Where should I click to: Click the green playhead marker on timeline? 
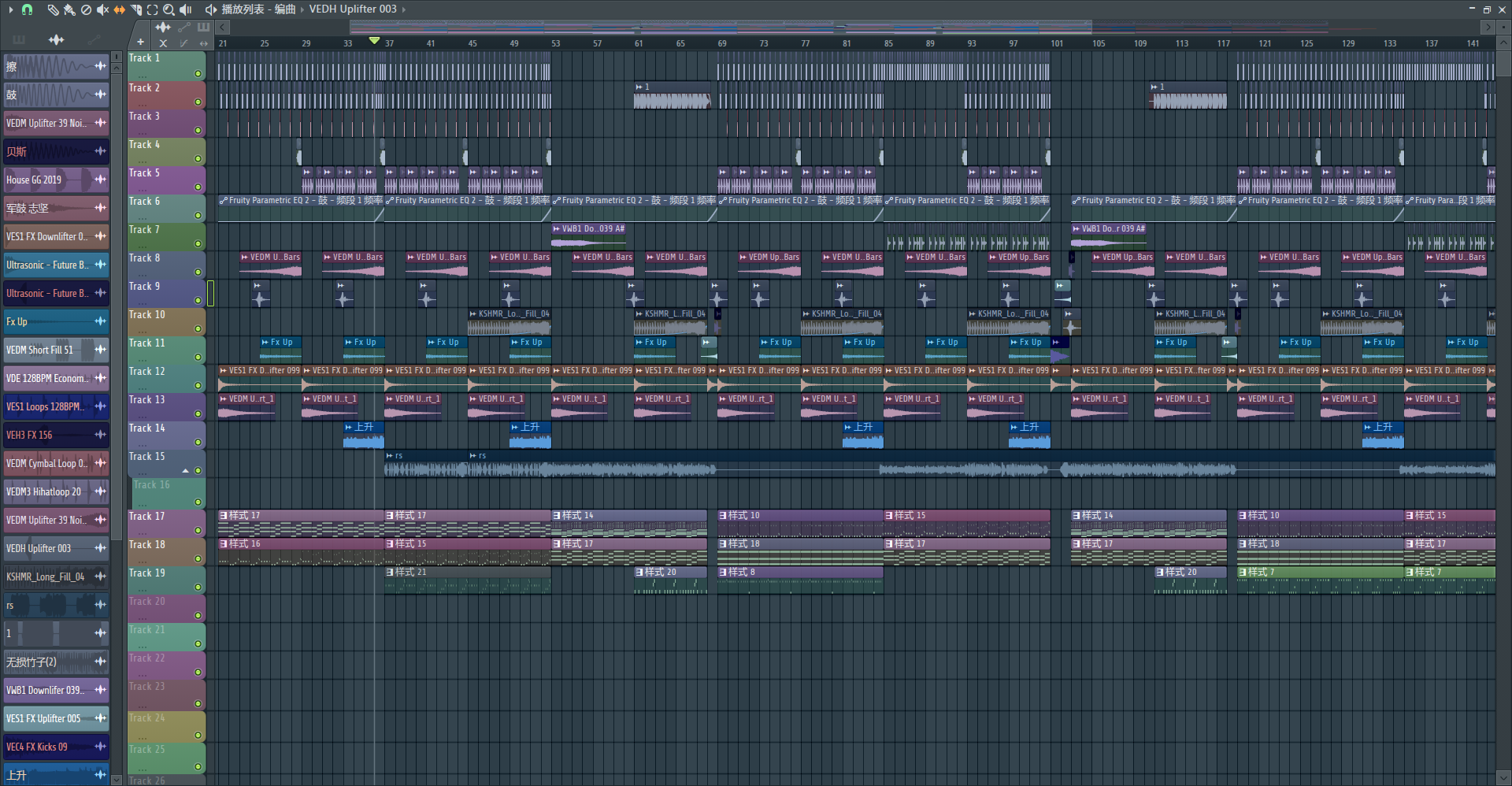374,41
